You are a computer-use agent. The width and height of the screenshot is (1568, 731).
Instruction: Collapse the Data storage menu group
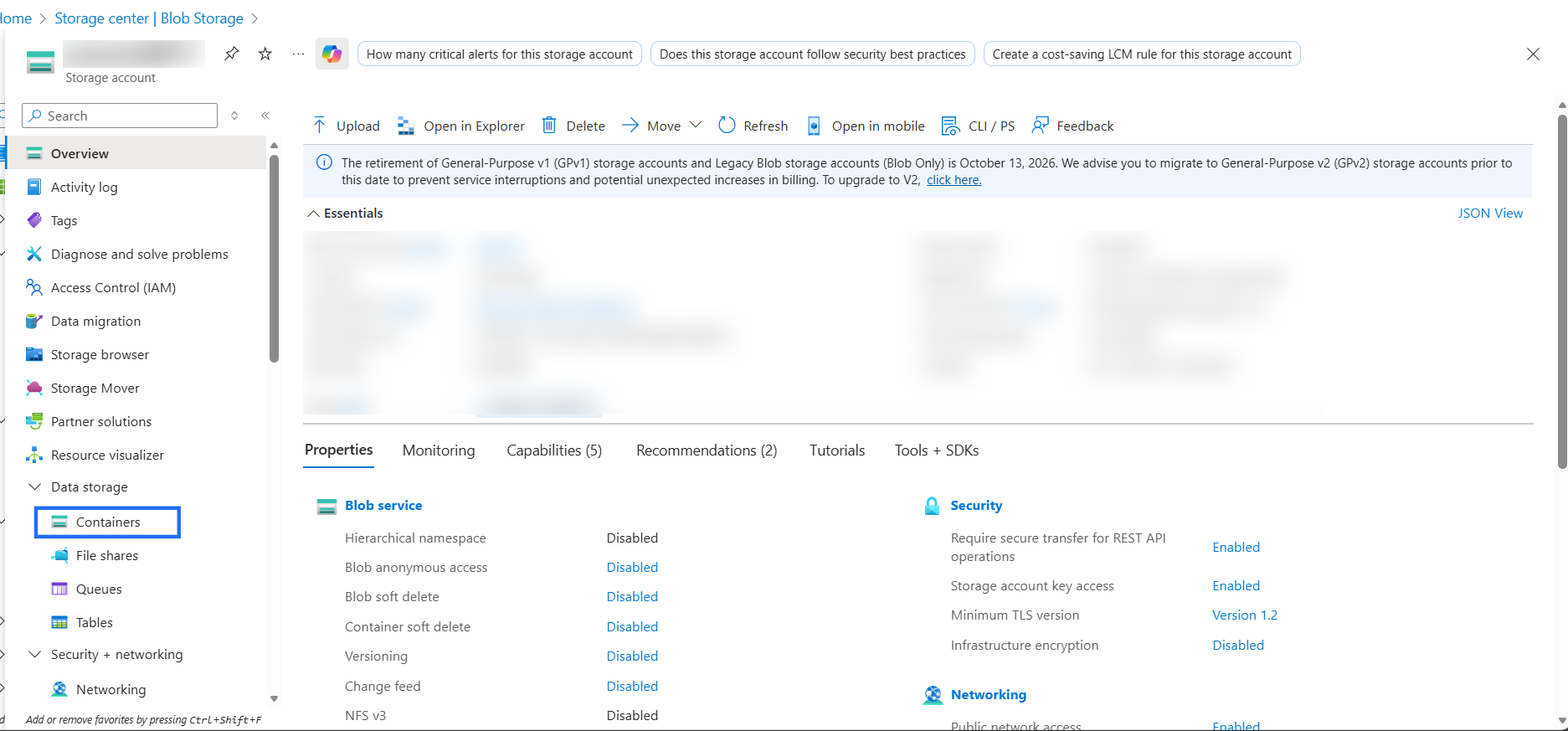pos(35,486)
